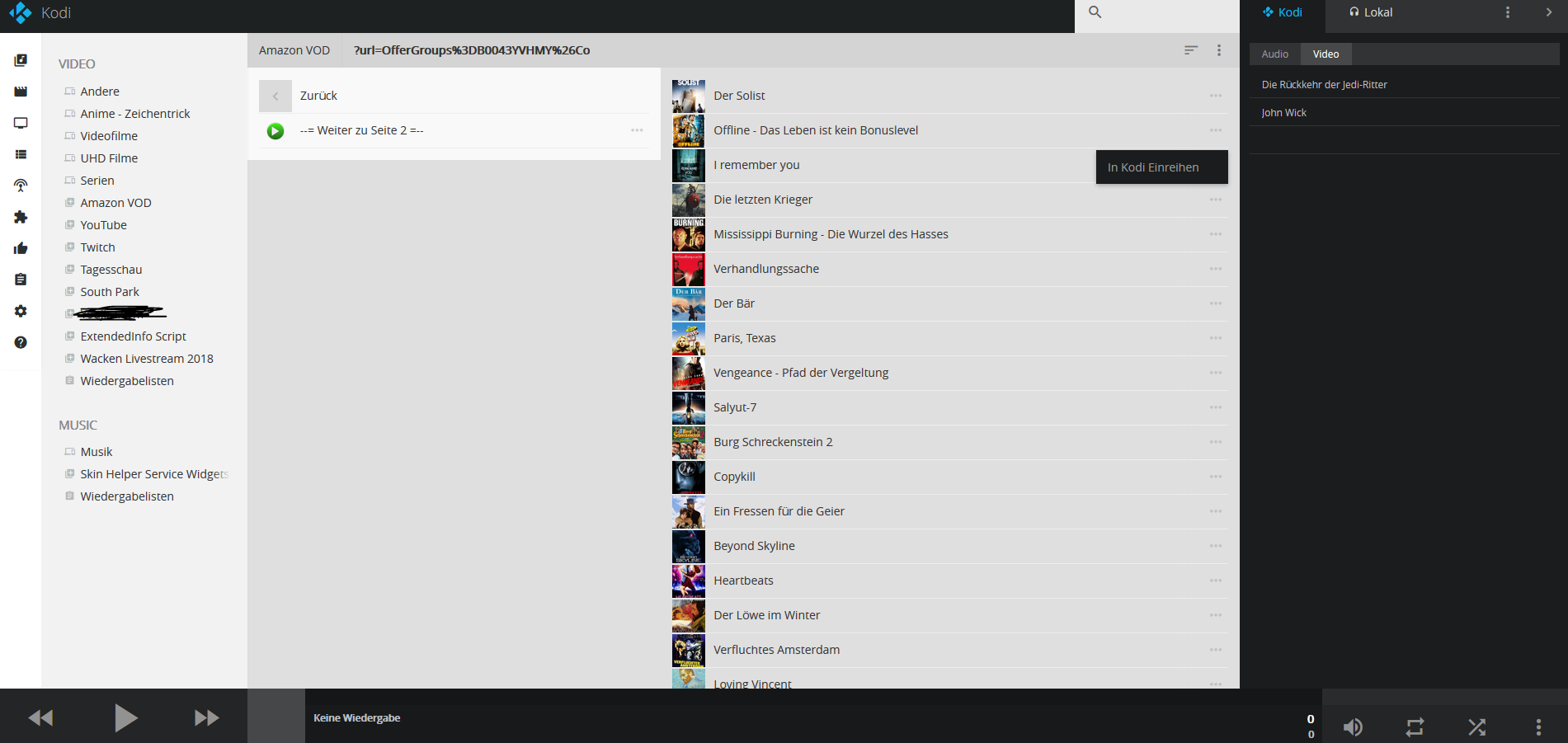Open the Twitch add-on entry
Image resolution: width=1568 pixels, height=743 pixels.
pyautogui.click(x=97, y=247)
